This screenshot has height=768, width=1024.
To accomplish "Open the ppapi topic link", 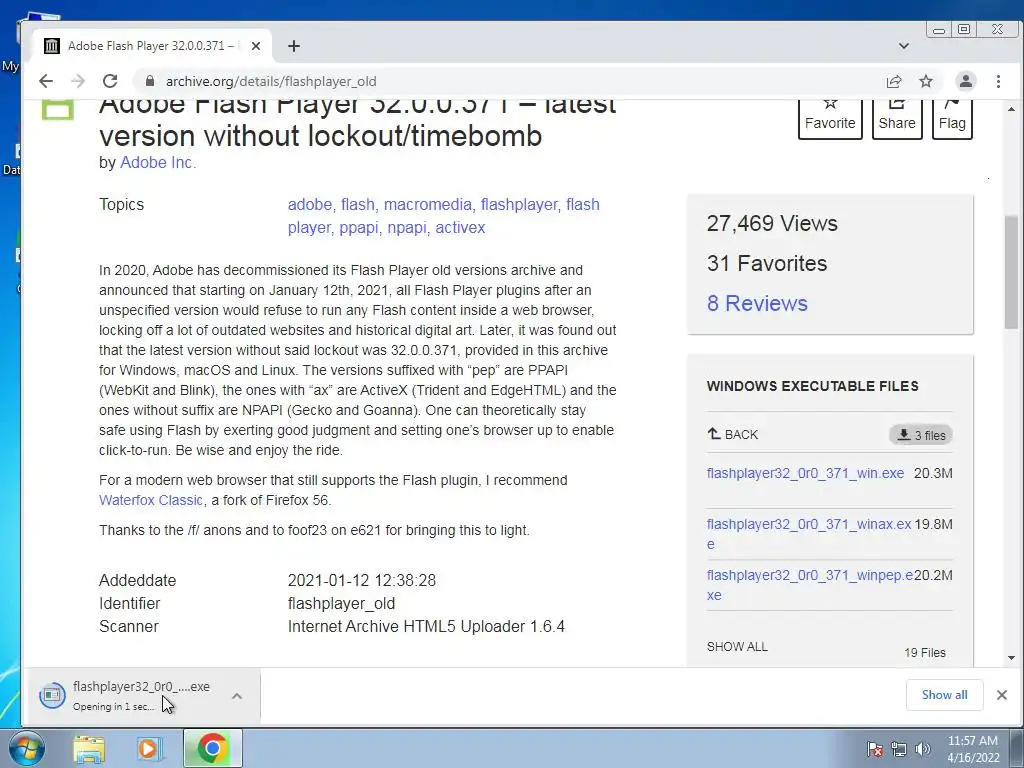I will 359,228.
